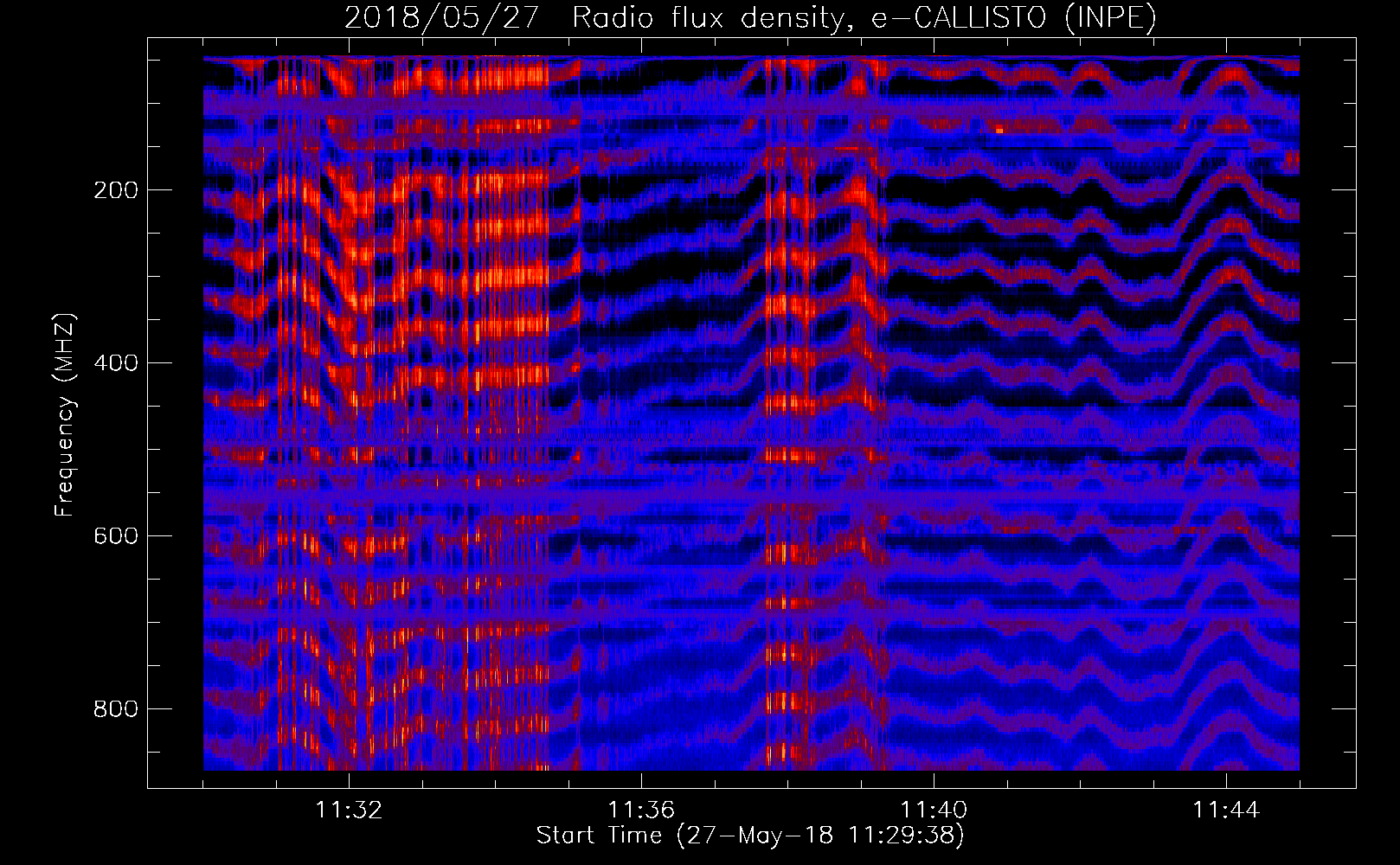Click the 200 frequency tick label
Image resolution: width=1400 pixels, height=865 pixels.
(x=115, y=190)
